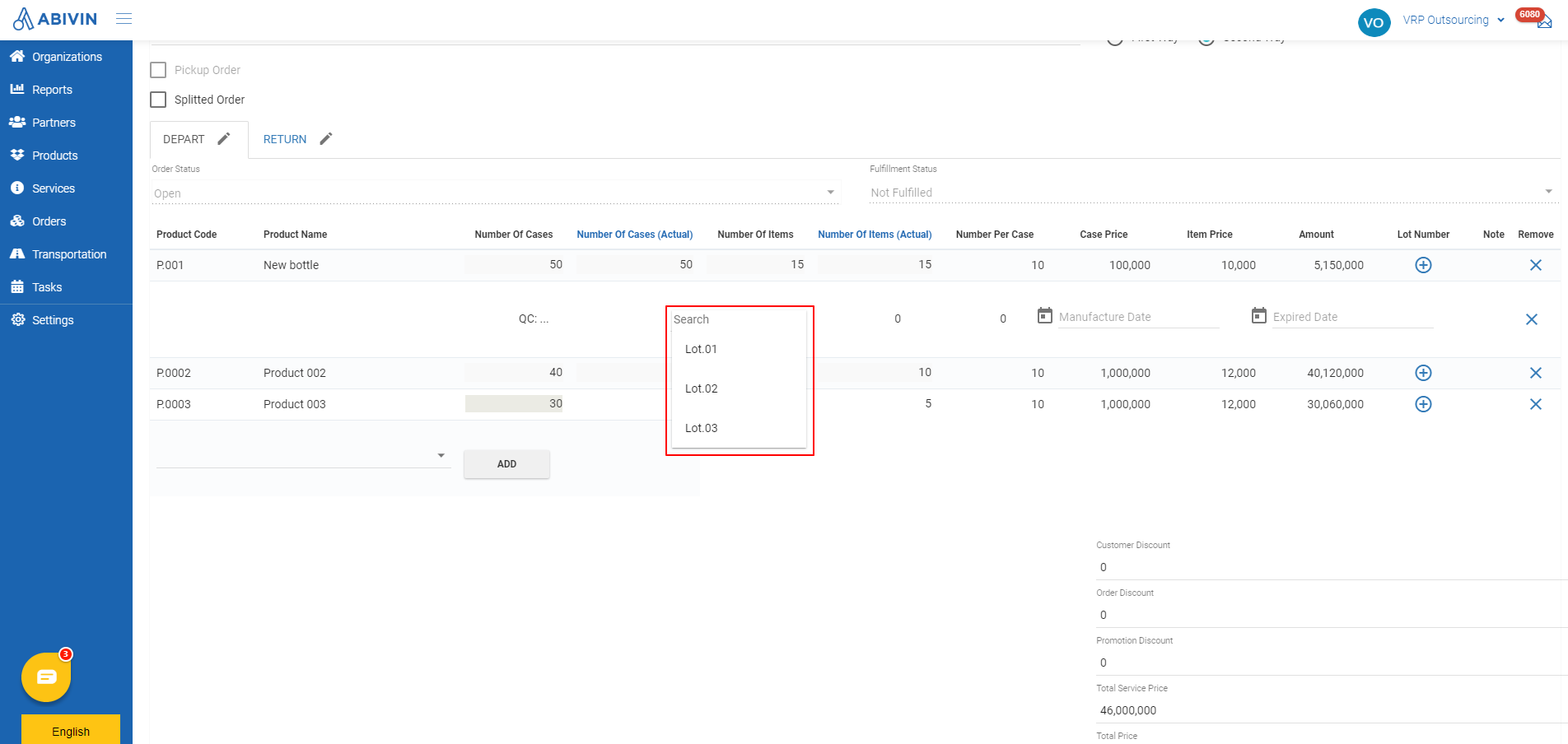Image resolution: width=1568 pixels, height=744 pixels.
Task: Click Number Of Items (Actual) column header
Action: pos(875,235)
